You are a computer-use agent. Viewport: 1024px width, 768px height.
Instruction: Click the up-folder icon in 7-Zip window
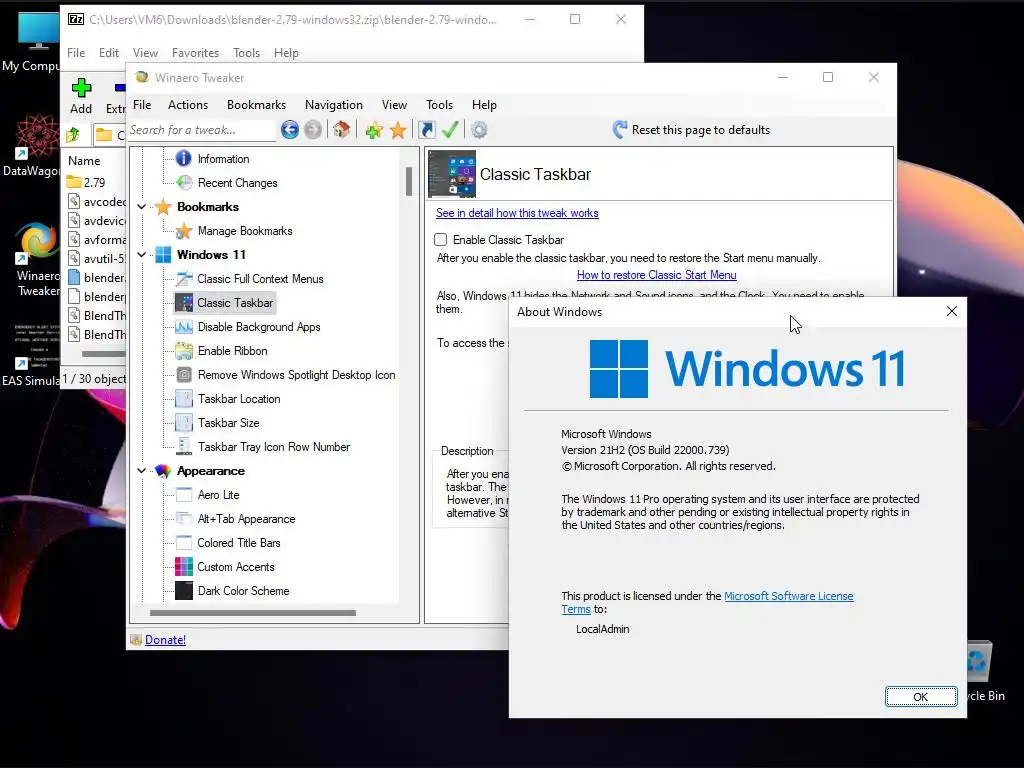[x=72, y=135]
